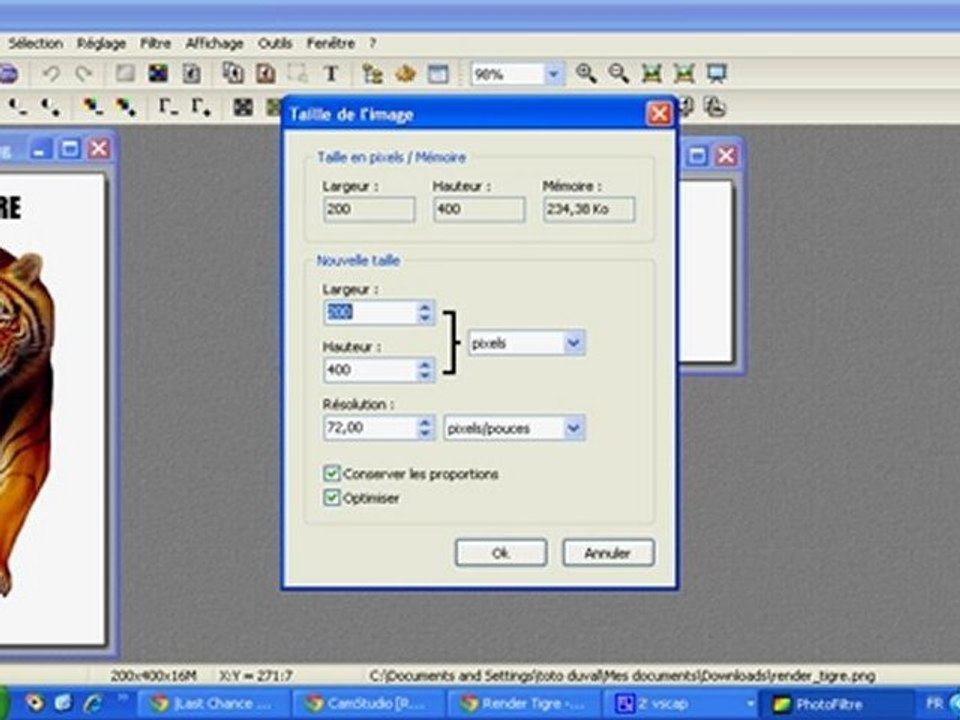960x720 pixels.
Task: Click the Image size toolbar icon
Action: pyautogui.click(x=233, y=73)
